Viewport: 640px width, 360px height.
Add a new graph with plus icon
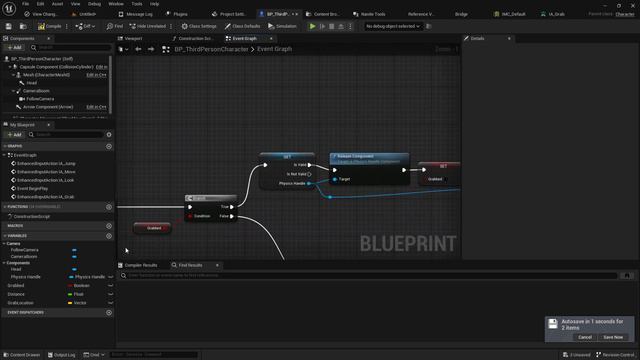[109, 146]
